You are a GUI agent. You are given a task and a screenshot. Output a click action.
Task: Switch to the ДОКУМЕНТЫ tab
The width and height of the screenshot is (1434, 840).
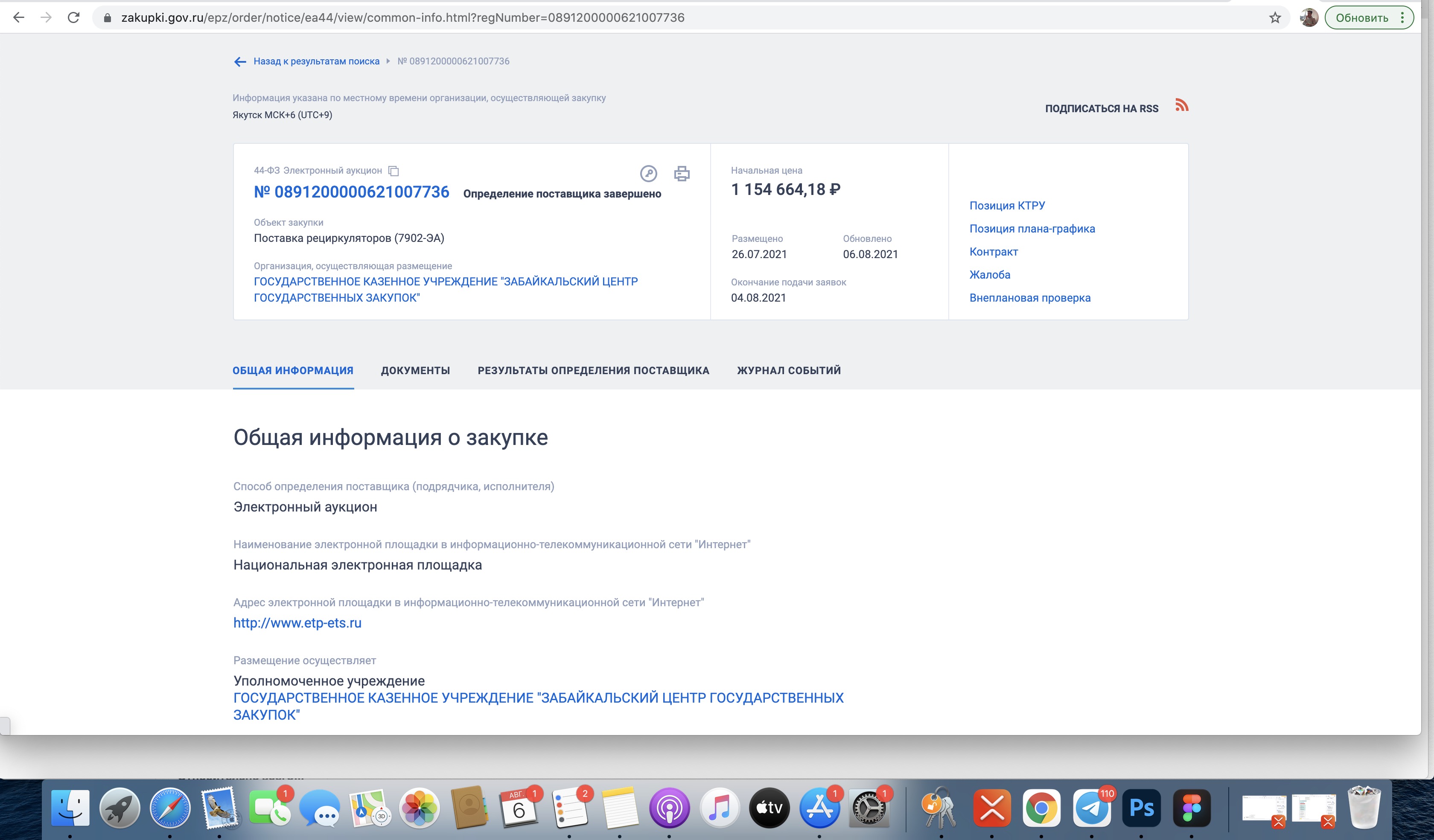point(415,370)
